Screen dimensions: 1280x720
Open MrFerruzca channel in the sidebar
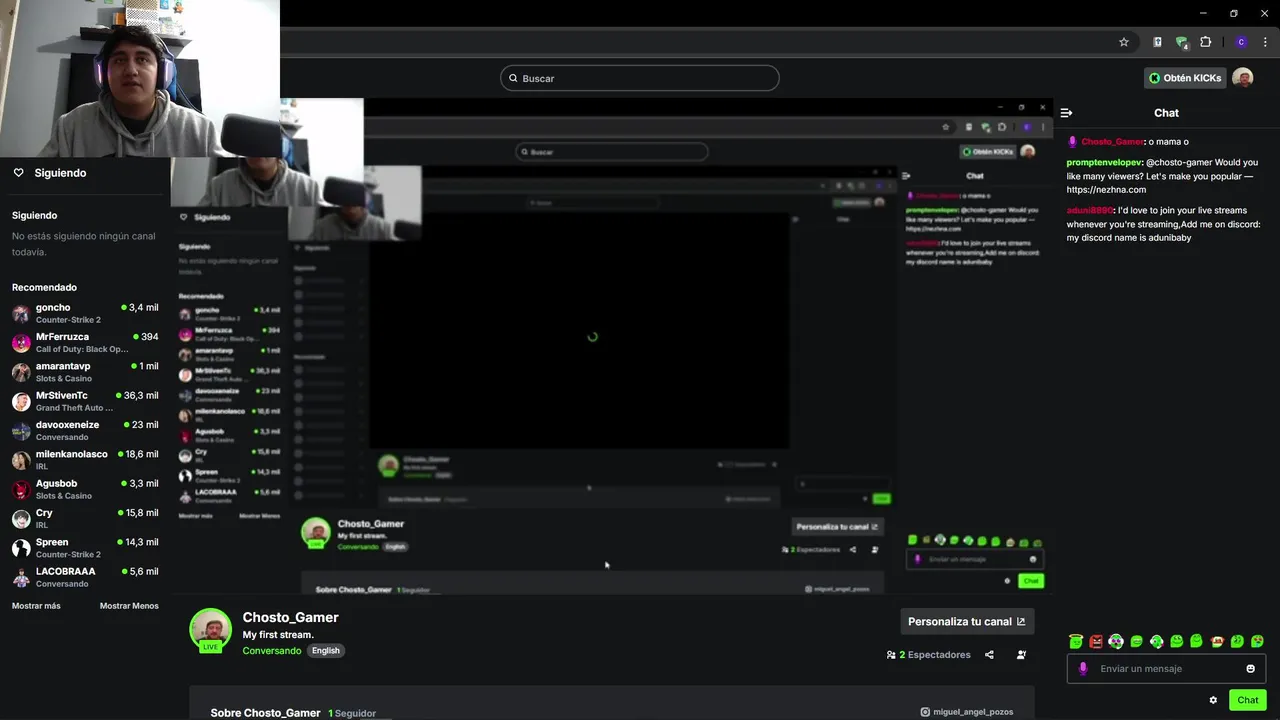[85, 343]
